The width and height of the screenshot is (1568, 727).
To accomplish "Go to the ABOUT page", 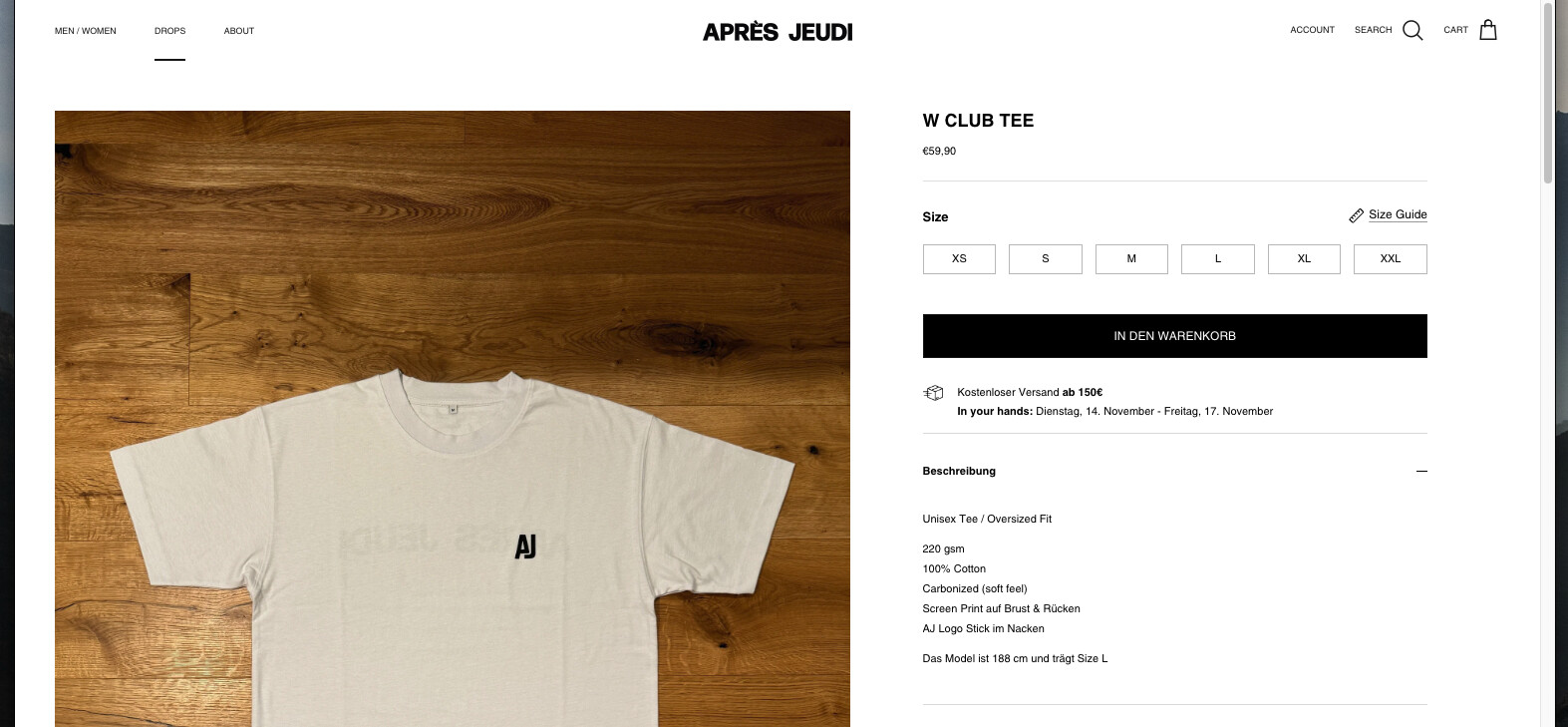I will pos(239,31).
